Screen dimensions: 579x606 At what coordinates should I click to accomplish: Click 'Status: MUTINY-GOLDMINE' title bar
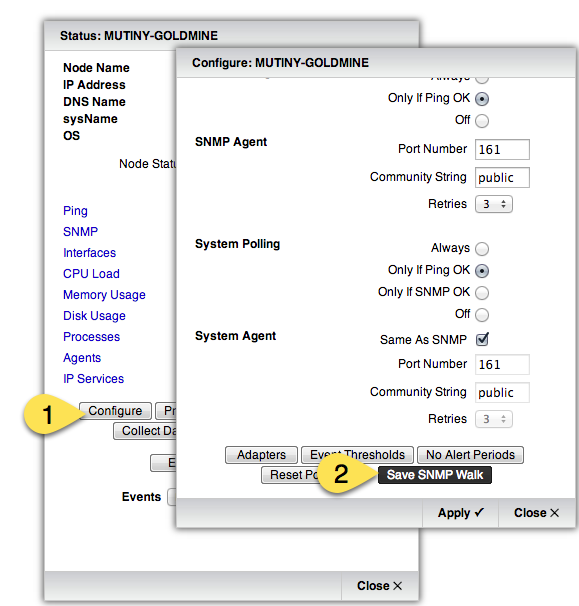point(232,36)
